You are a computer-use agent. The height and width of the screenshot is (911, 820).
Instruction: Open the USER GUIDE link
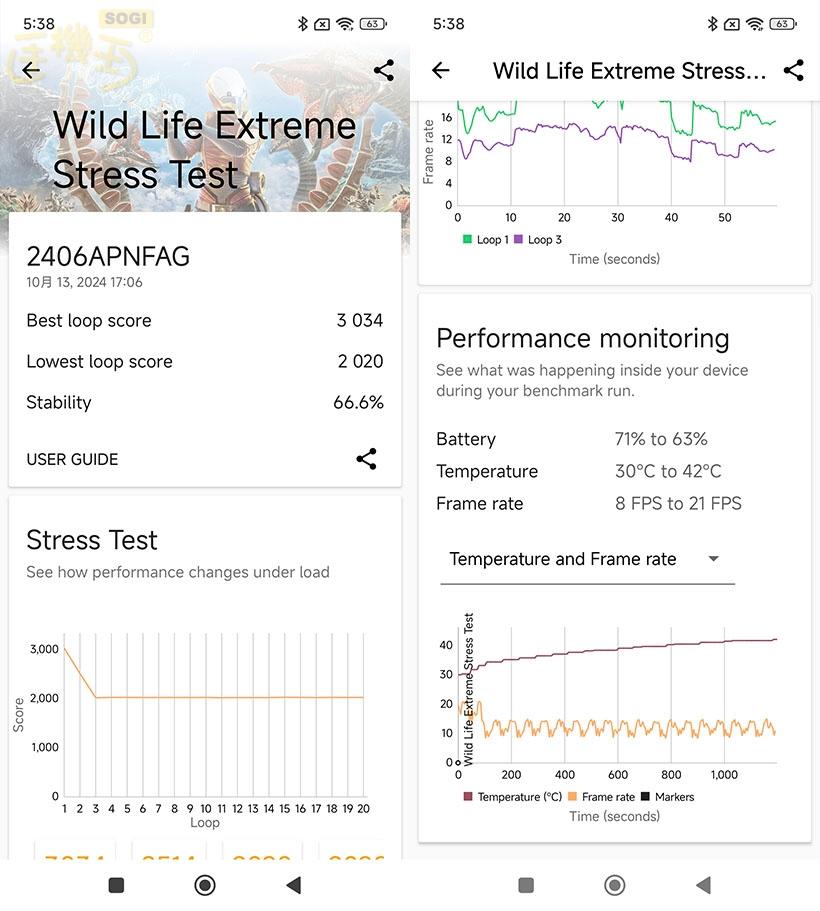(x=72, y=459)
